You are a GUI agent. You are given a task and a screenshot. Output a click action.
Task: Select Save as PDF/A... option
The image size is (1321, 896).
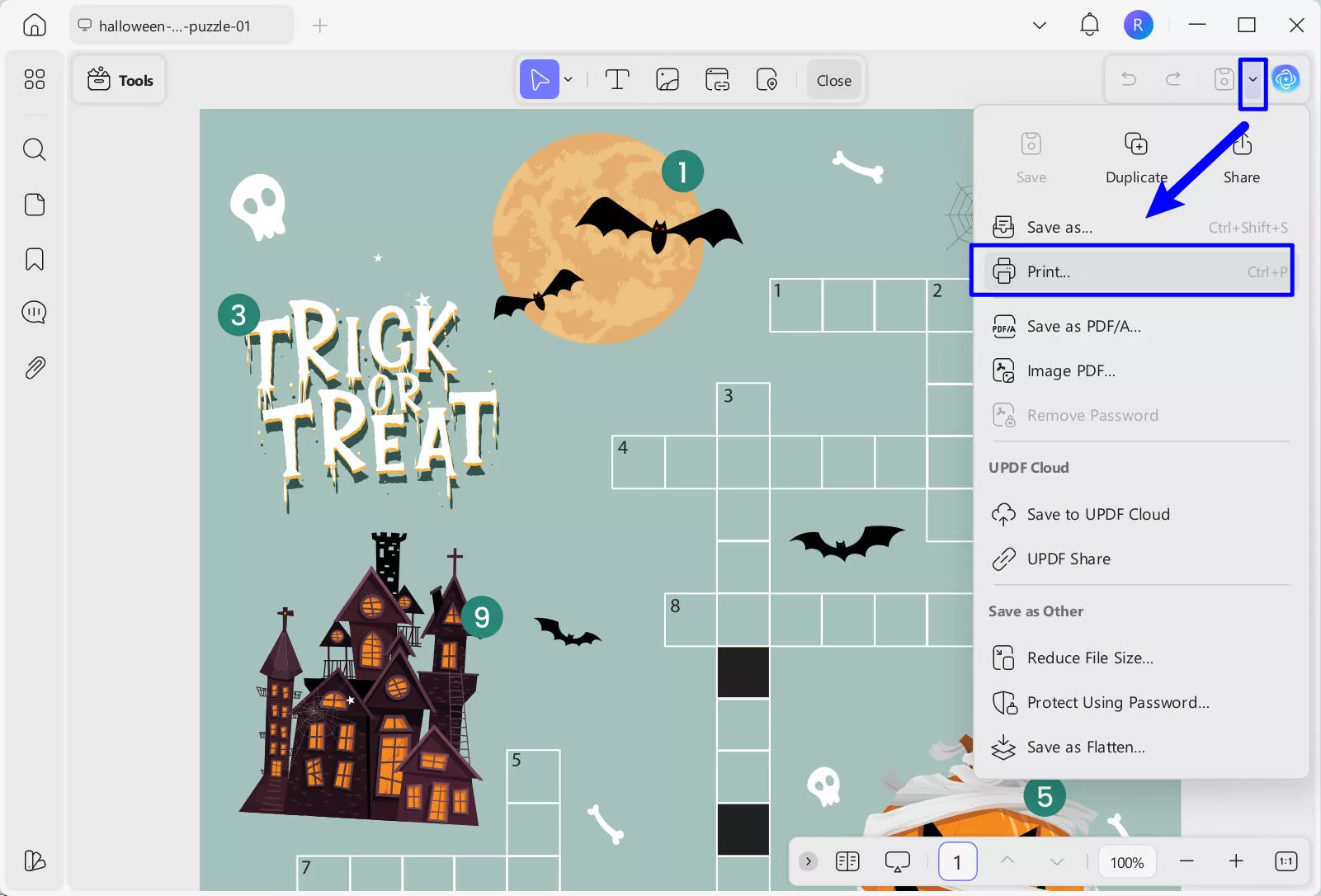1083,327
